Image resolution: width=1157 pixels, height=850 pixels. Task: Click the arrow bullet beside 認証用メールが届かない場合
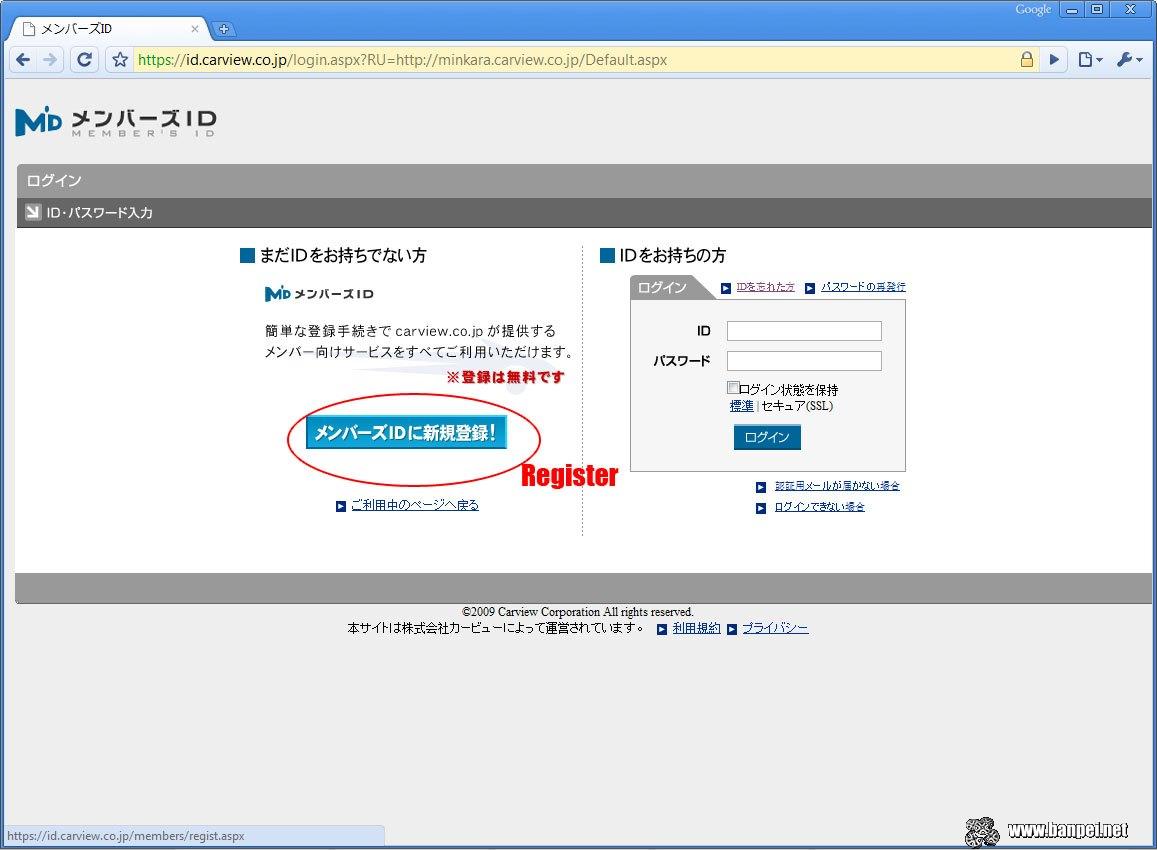coord(761,487)
